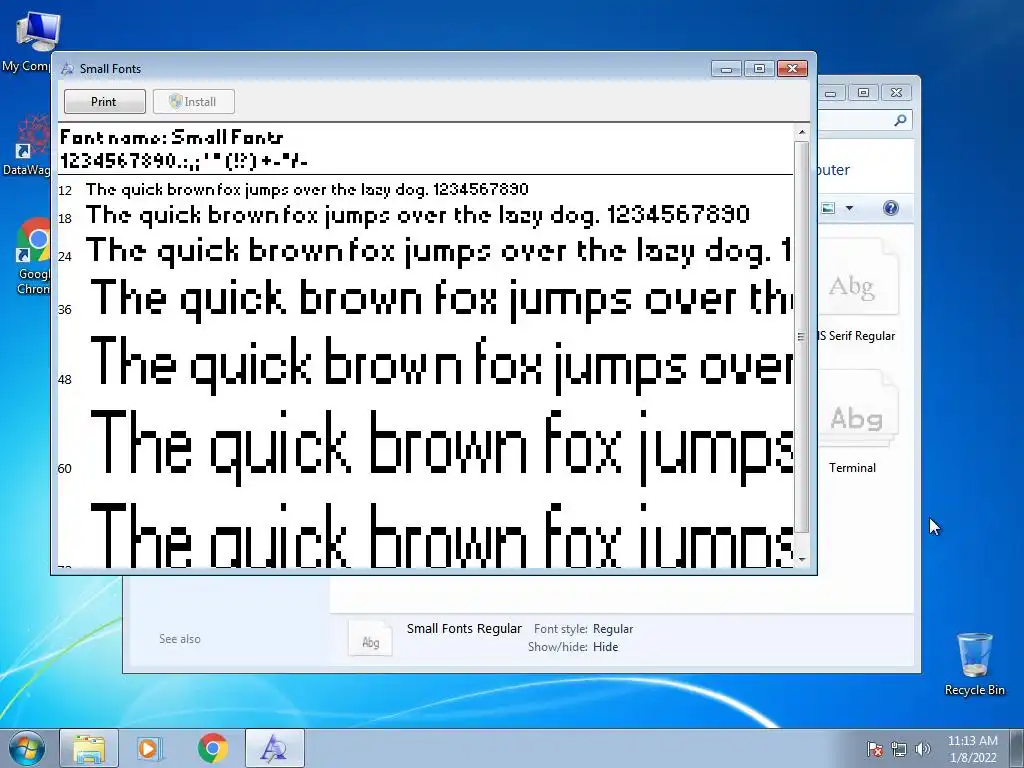The height and width of the screenshot is (768, 1024).
Task: Click the vertical scrollbar thumb of font preview
Action: coord(802,336)
